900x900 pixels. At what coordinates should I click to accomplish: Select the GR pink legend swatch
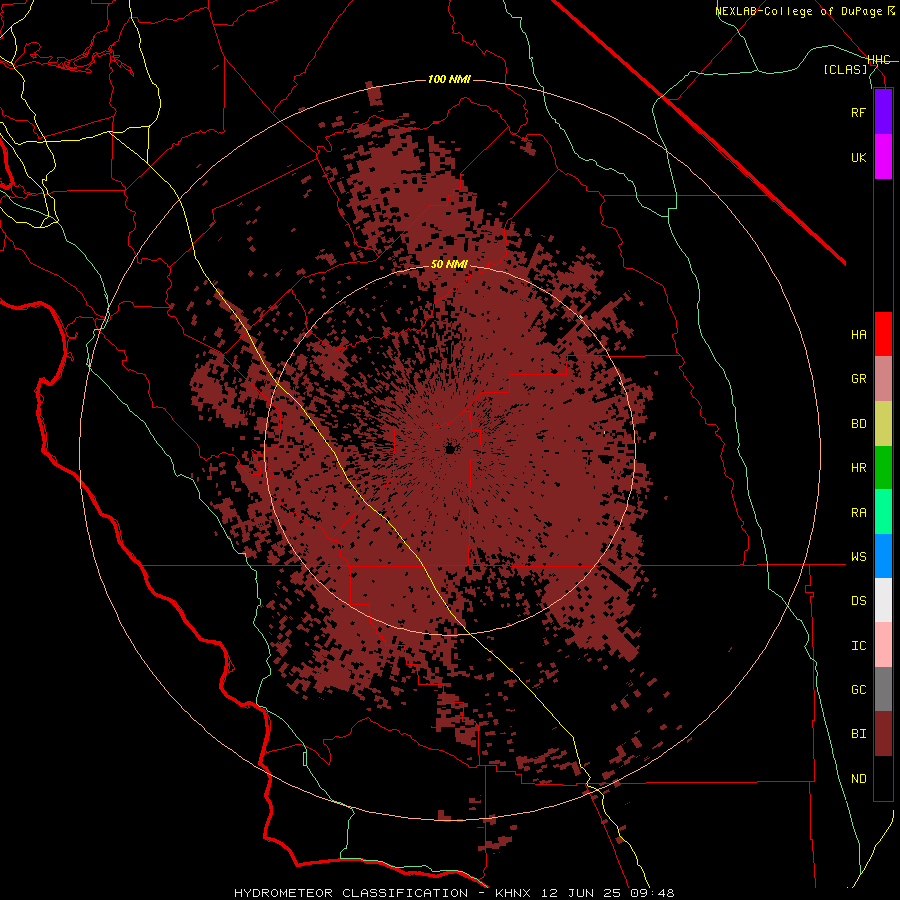[x=883, y=379]
